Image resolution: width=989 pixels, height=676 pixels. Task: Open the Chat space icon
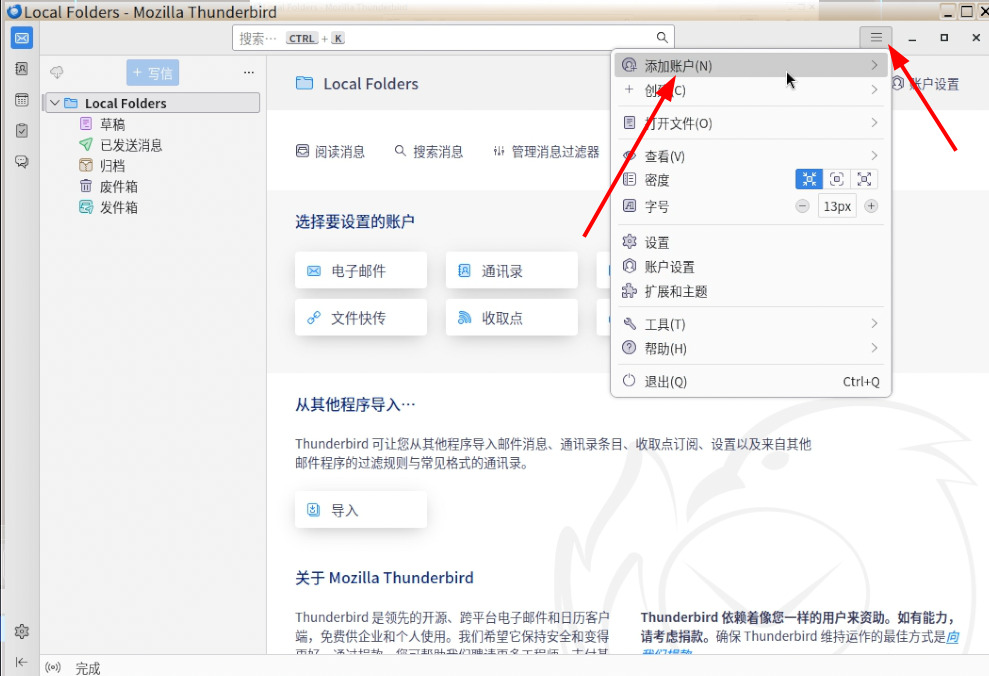pos(21,161)
